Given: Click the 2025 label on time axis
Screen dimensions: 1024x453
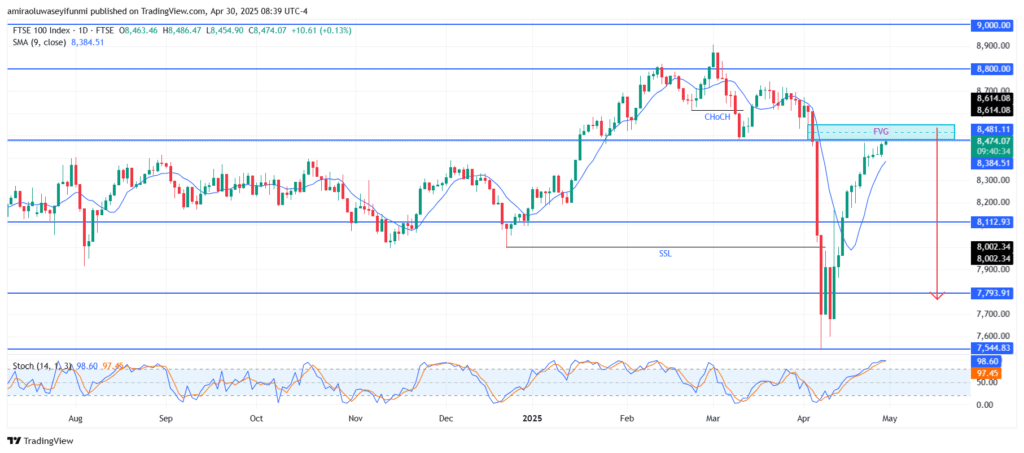Looking at the screenshot, I should [x=534, y=418].
